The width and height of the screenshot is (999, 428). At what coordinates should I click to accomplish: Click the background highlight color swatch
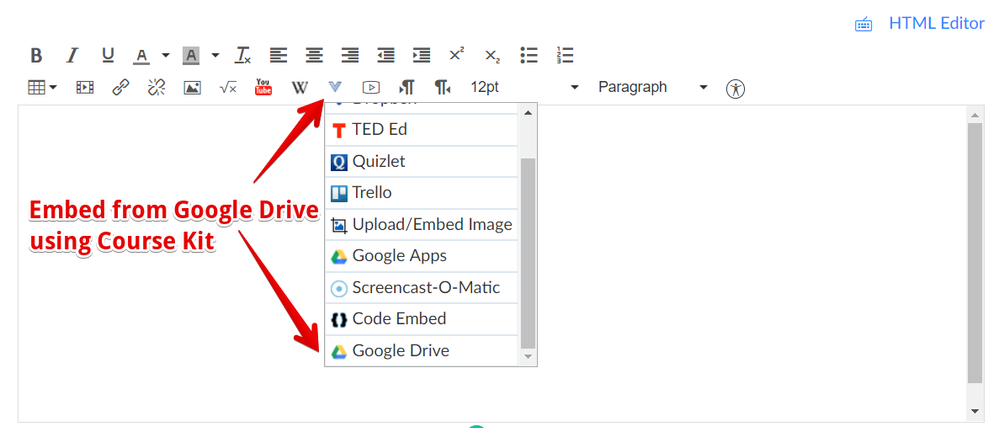(x=191, y=56)
